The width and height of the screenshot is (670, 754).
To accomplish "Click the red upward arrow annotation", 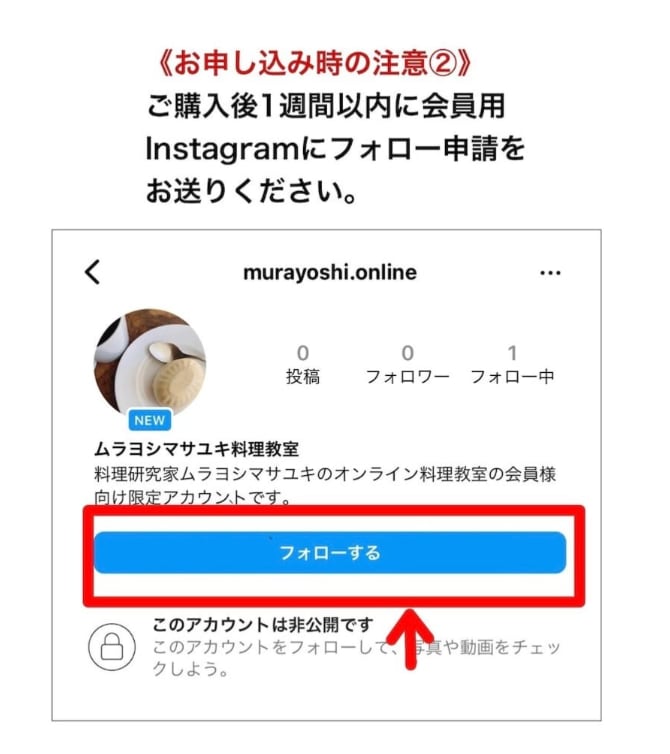I will coord(410,639).
